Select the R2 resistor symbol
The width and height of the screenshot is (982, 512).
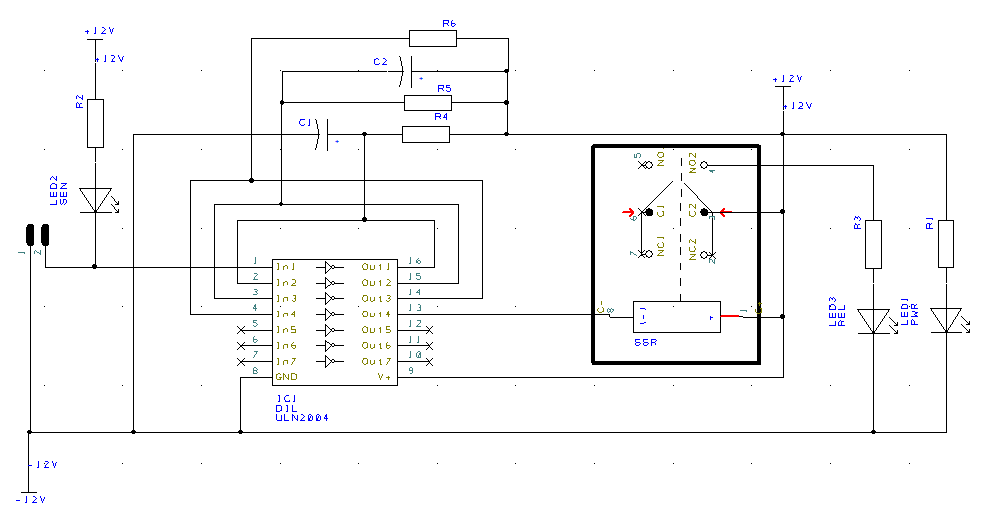point(95,123)
